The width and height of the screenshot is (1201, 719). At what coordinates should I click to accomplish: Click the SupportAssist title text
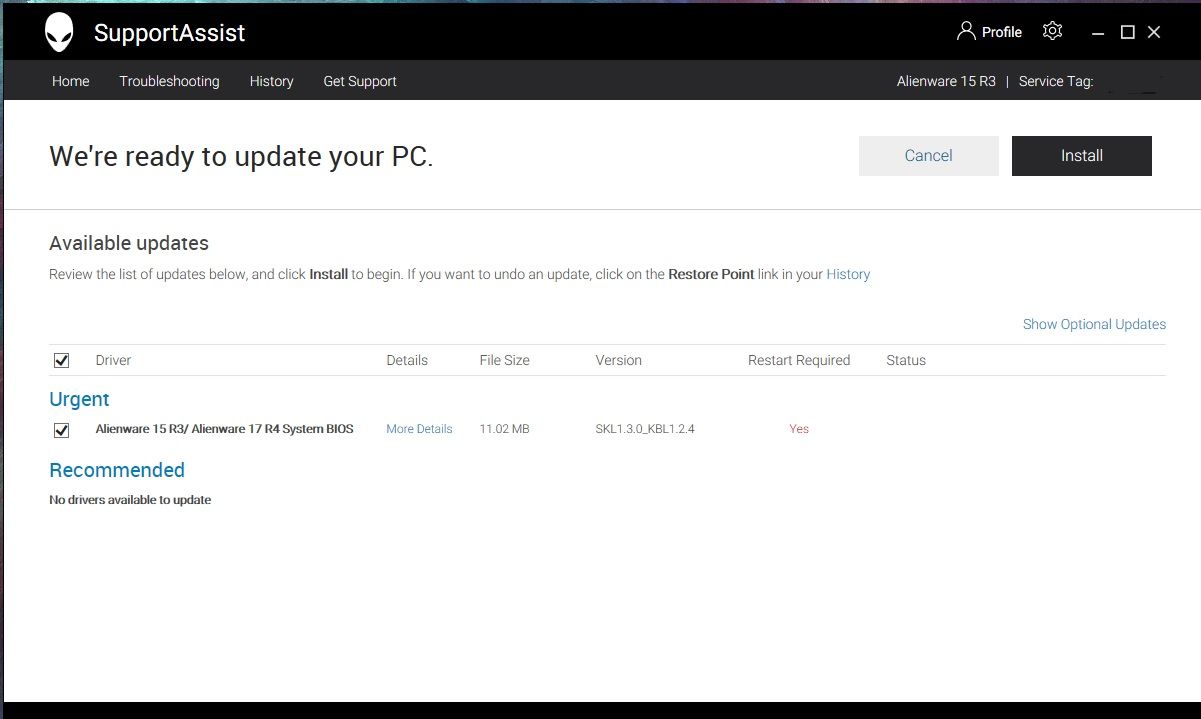click(x=169, y=33)
